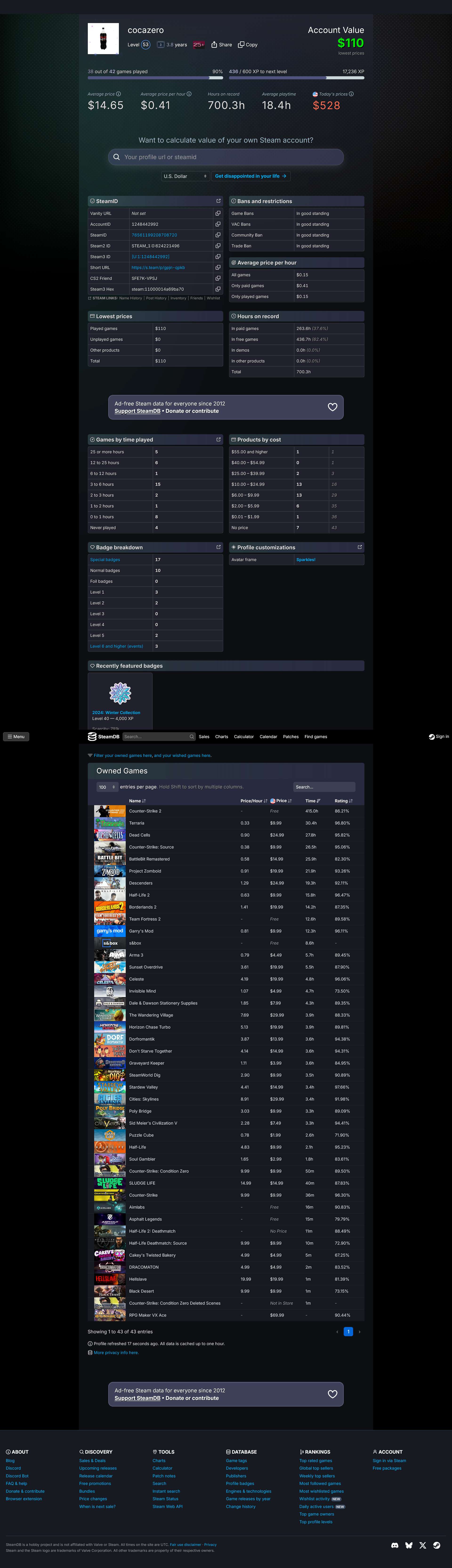Viewport: 452px width, 1568px height.
Task: Open the external link icon on Profile customizations
Action: pos(359,547)
